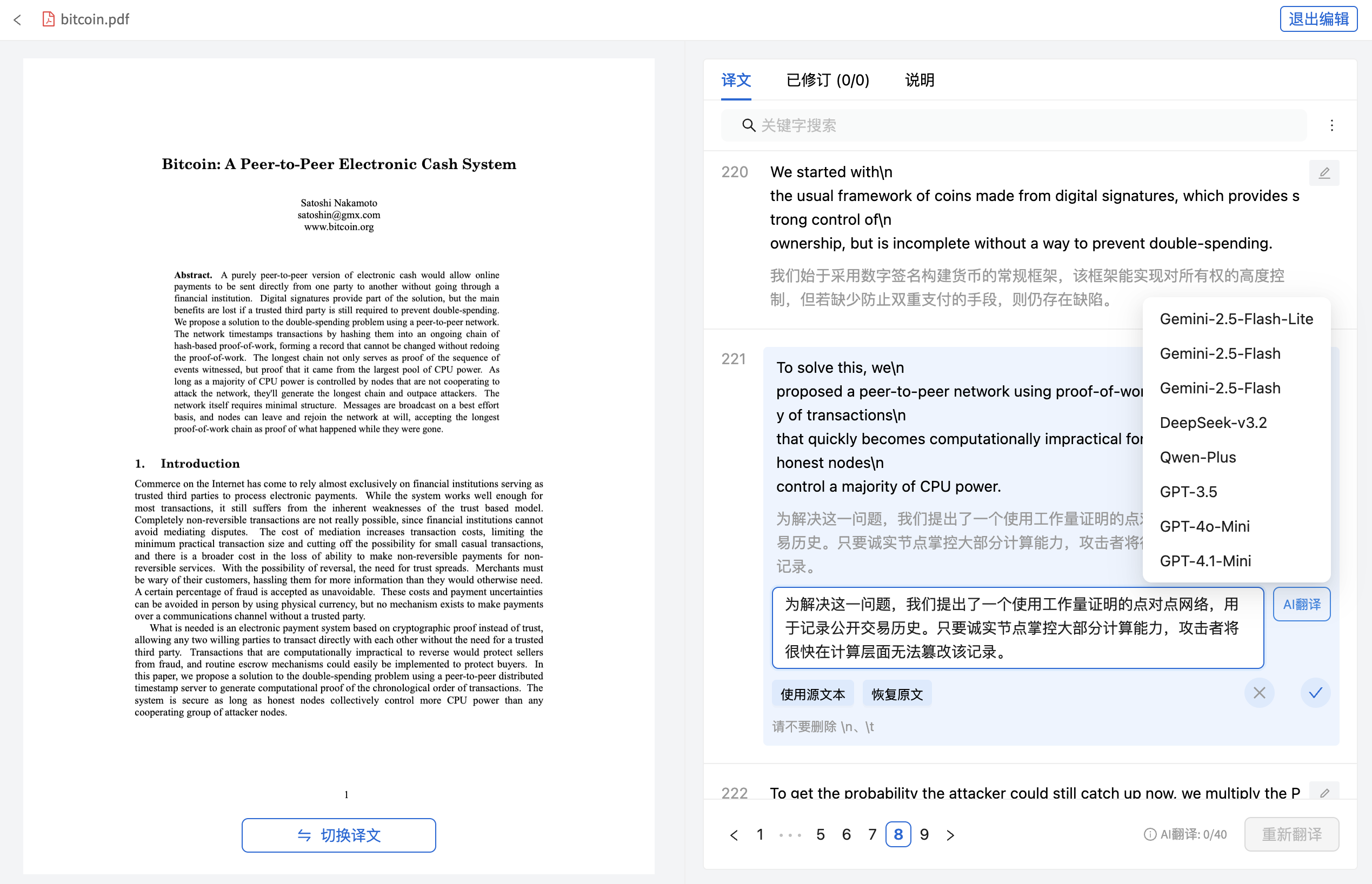Go to next page with right chevron
The image size is (1372, 884).
[x=950, y=835]
